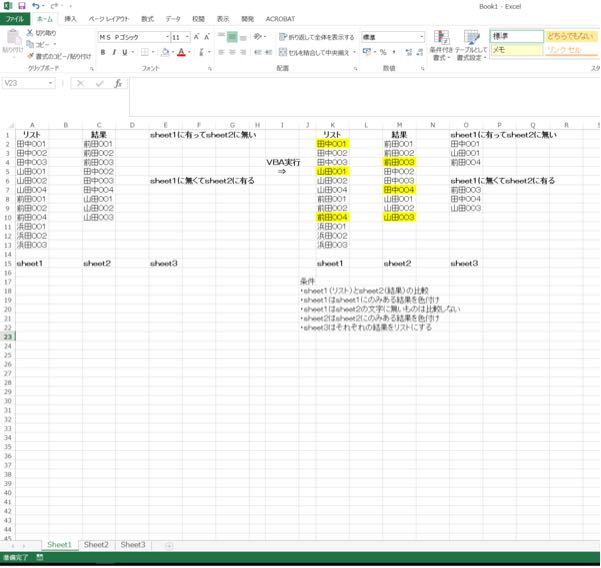Image resolution: width=601 pixels, height=568 pixels.
Task: Click the Save icon in quick access toolbar
Action: 21,6
